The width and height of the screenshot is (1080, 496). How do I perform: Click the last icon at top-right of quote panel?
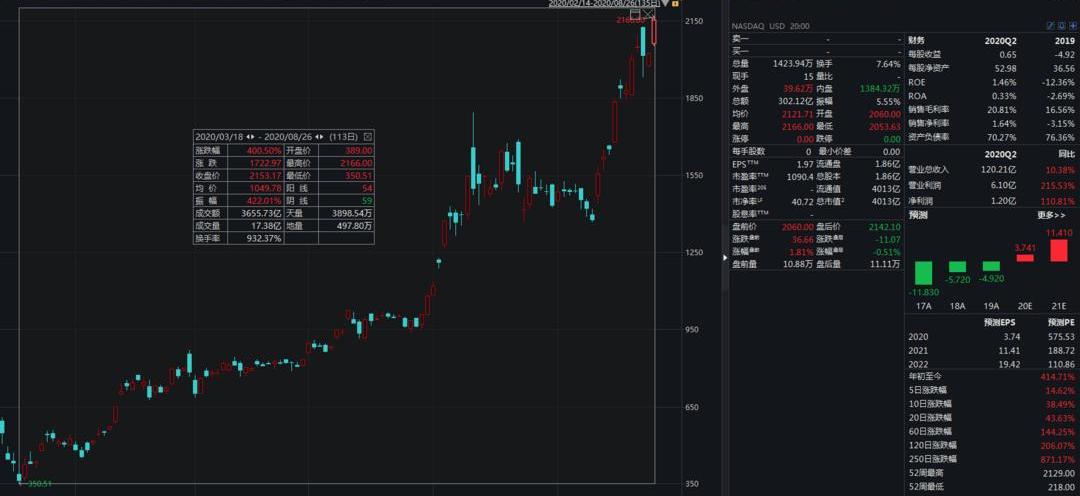1071,26
